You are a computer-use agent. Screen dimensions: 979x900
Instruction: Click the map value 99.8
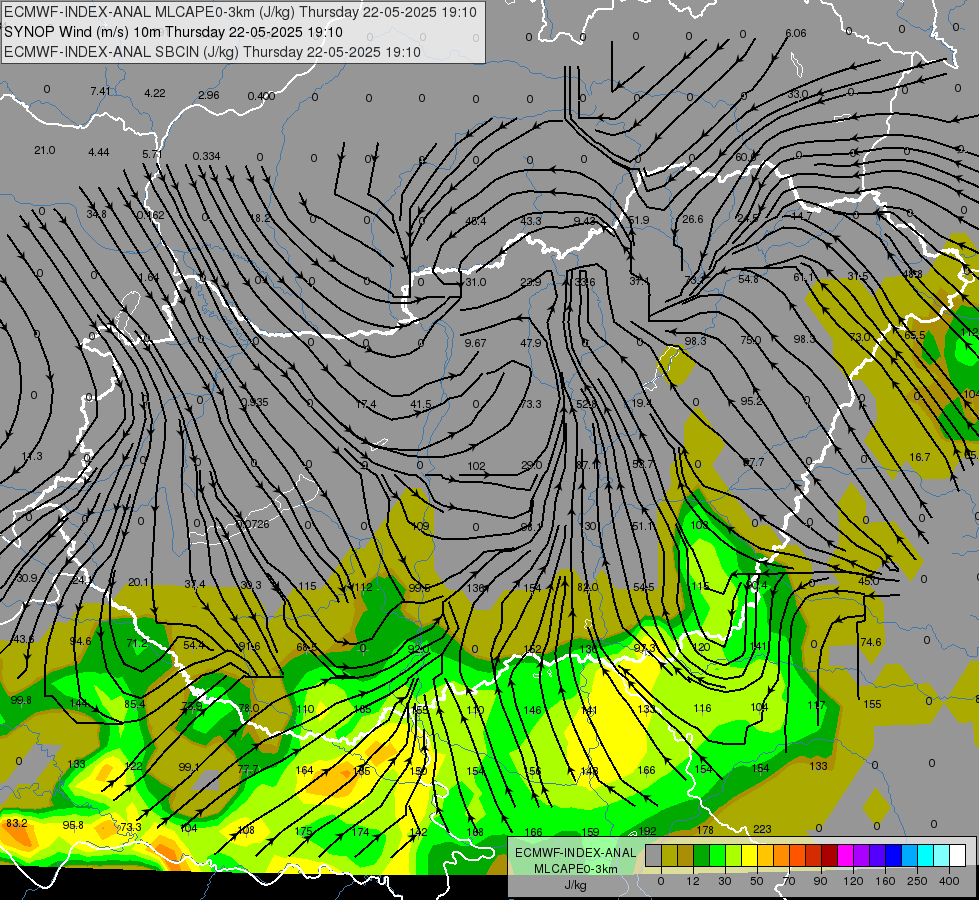(21, 700)
